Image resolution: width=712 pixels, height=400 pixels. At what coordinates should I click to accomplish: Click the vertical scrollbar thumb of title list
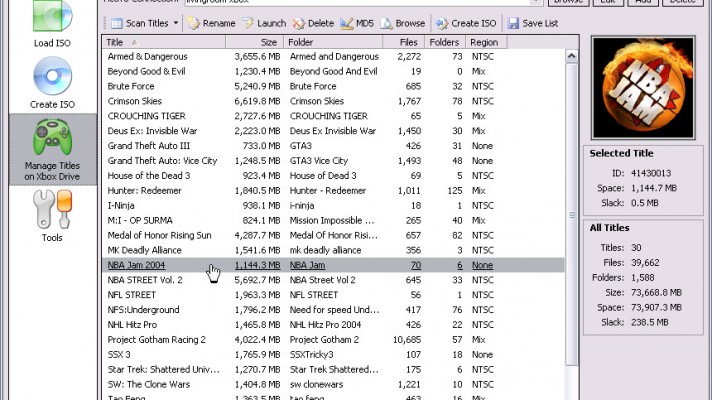(x=572, y=213)
